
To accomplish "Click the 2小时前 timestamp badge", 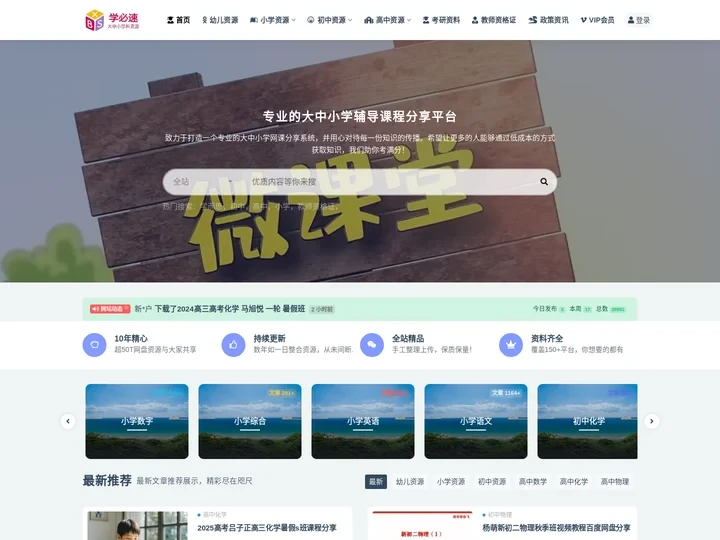I will tap(321, 309).
